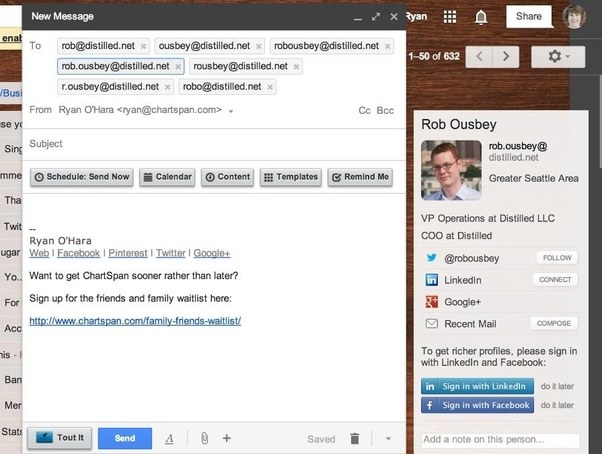Open the ChartSpan waitlist URL
Image resolution: width=602 pixels, height=454 pixels.
(135, 321)
